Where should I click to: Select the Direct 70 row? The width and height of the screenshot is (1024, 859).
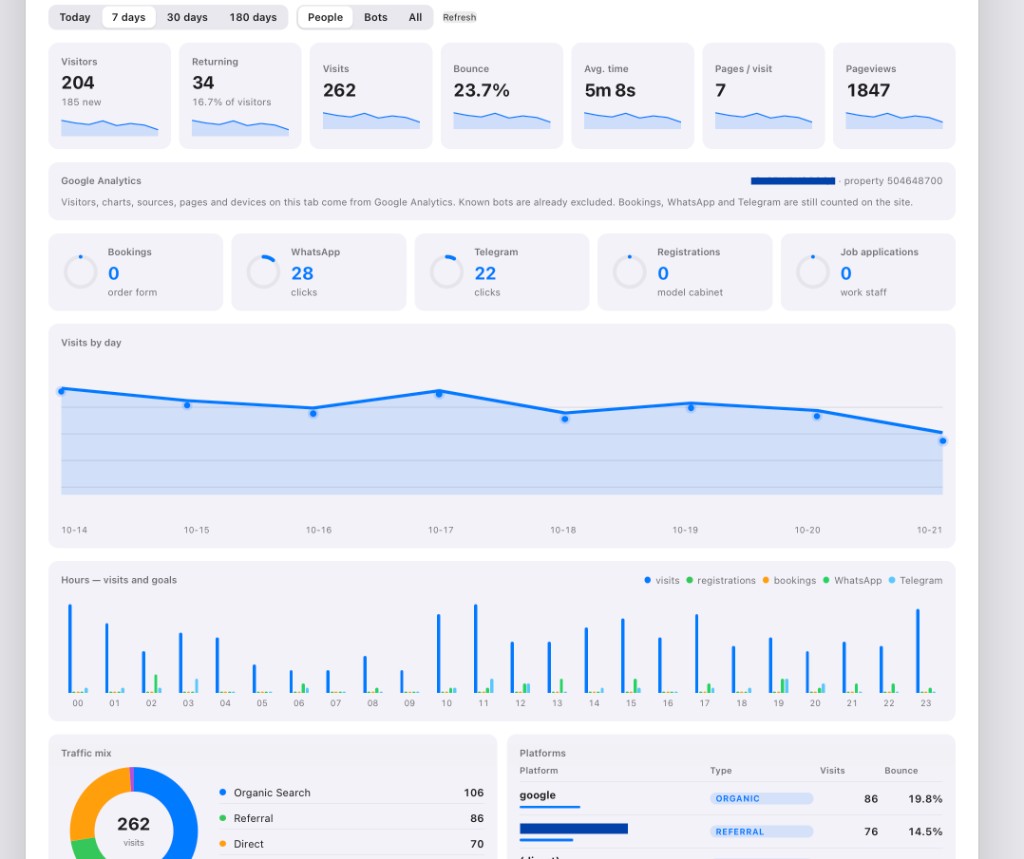pyautogui.click(x=351, y=844)
